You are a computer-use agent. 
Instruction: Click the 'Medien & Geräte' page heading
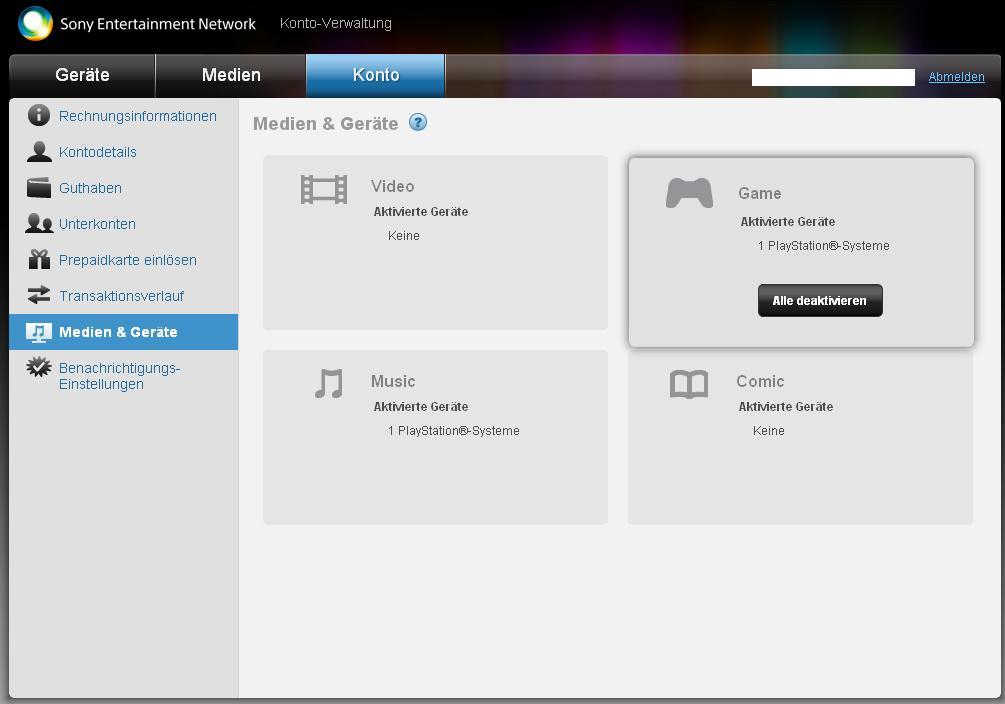pos(326,123)
